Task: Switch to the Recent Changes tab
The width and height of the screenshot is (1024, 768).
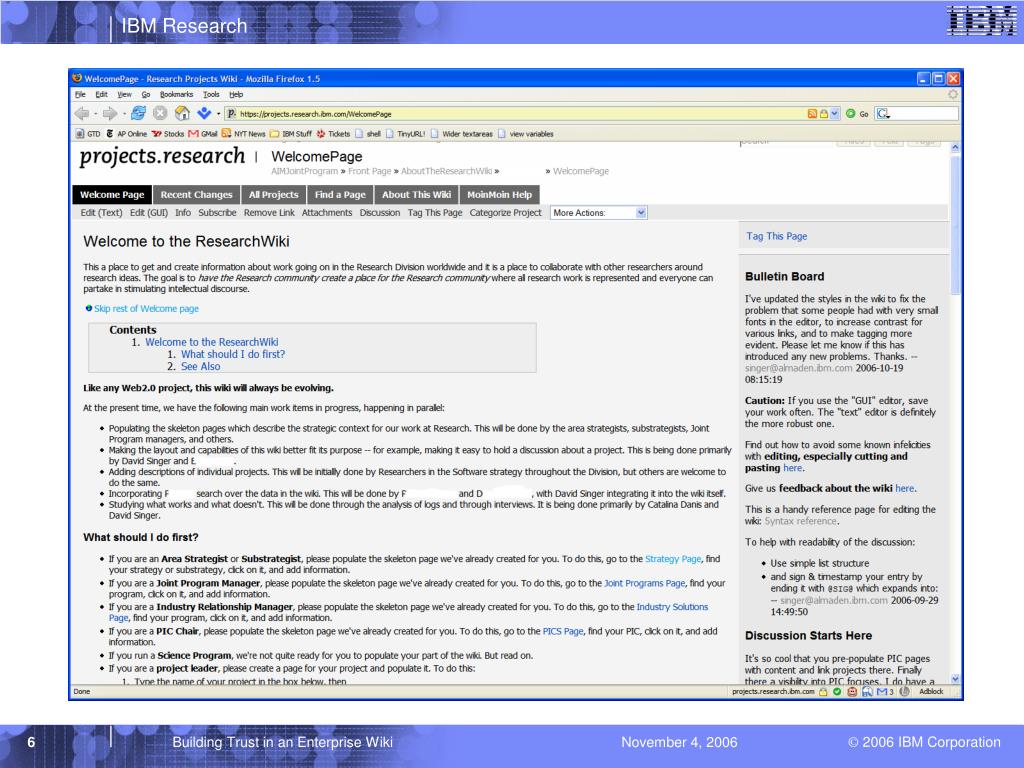Action: point(197,195)
